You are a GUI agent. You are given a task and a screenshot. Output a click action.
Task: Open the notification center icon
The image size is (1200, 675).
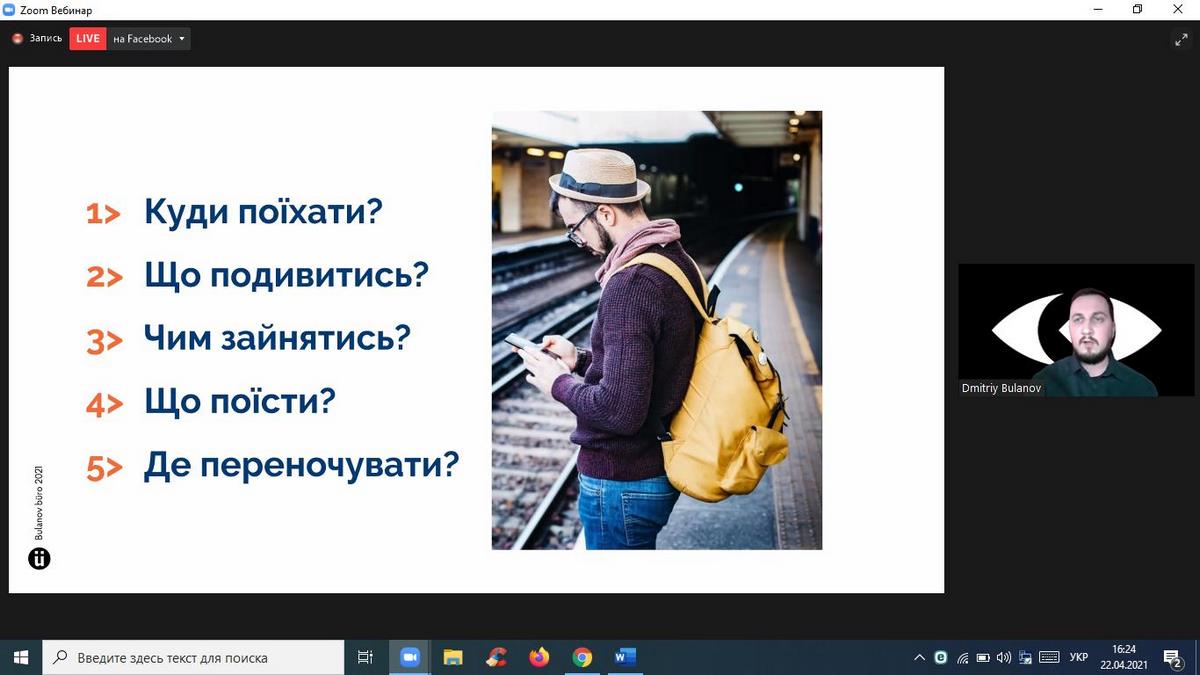1172,657
